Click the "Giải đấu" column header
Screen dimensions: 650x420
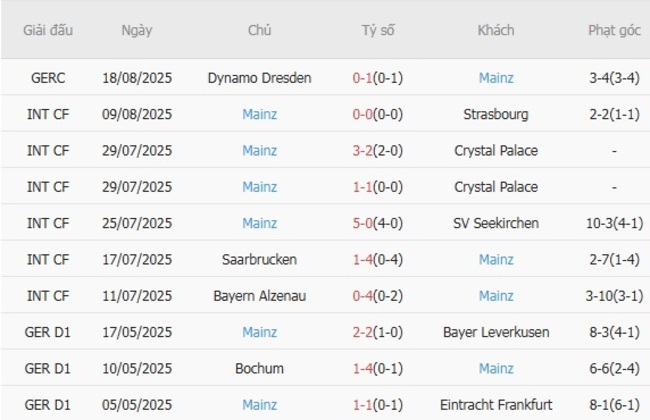point(48,30)
